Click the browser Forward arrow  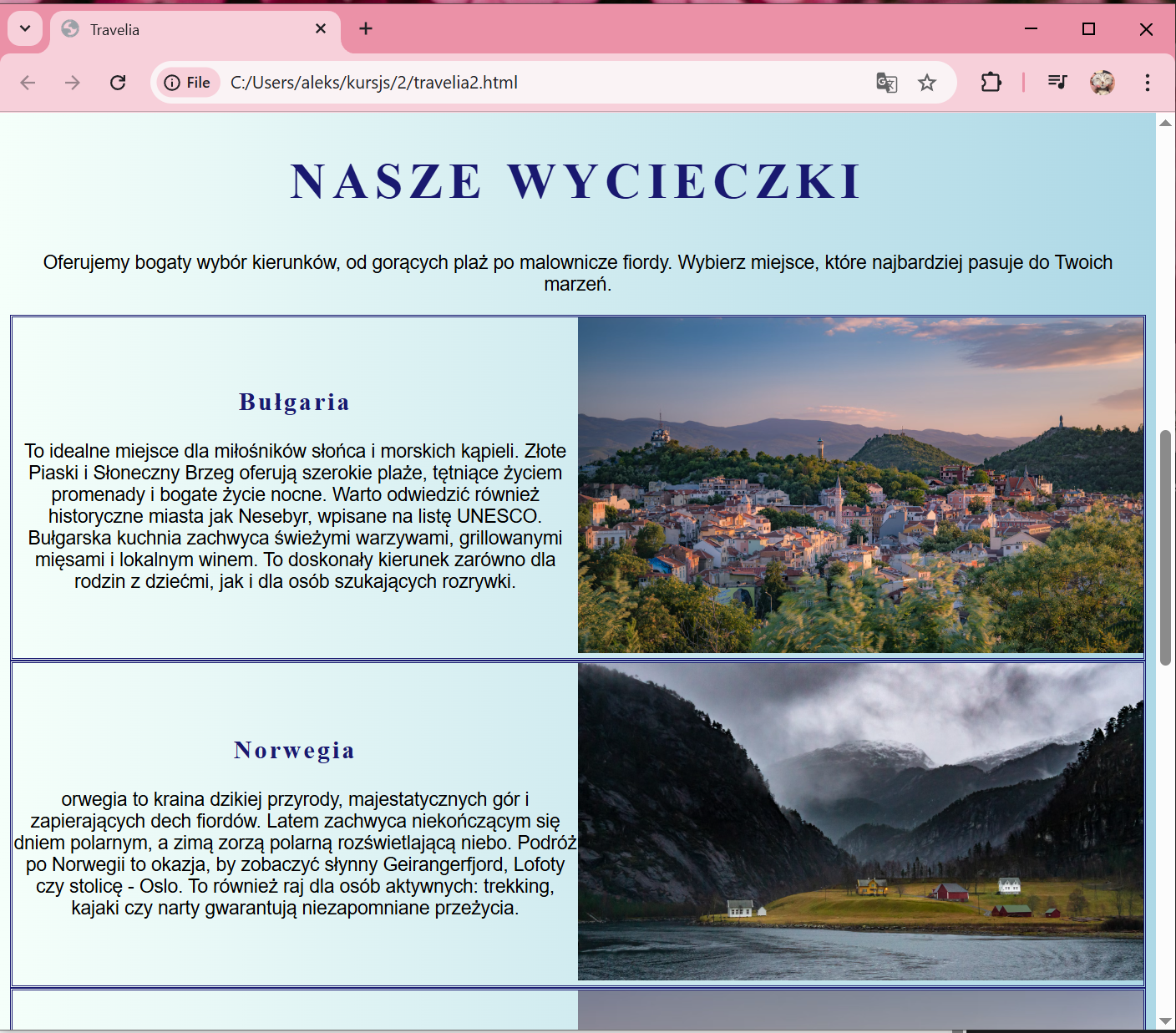73,83
